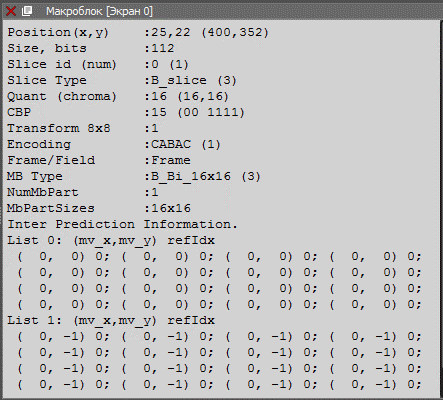Image resolution: width=443 pixels, height=400 pixels.
Task: Select the Frame/Field row
Action: coord(99,160)
